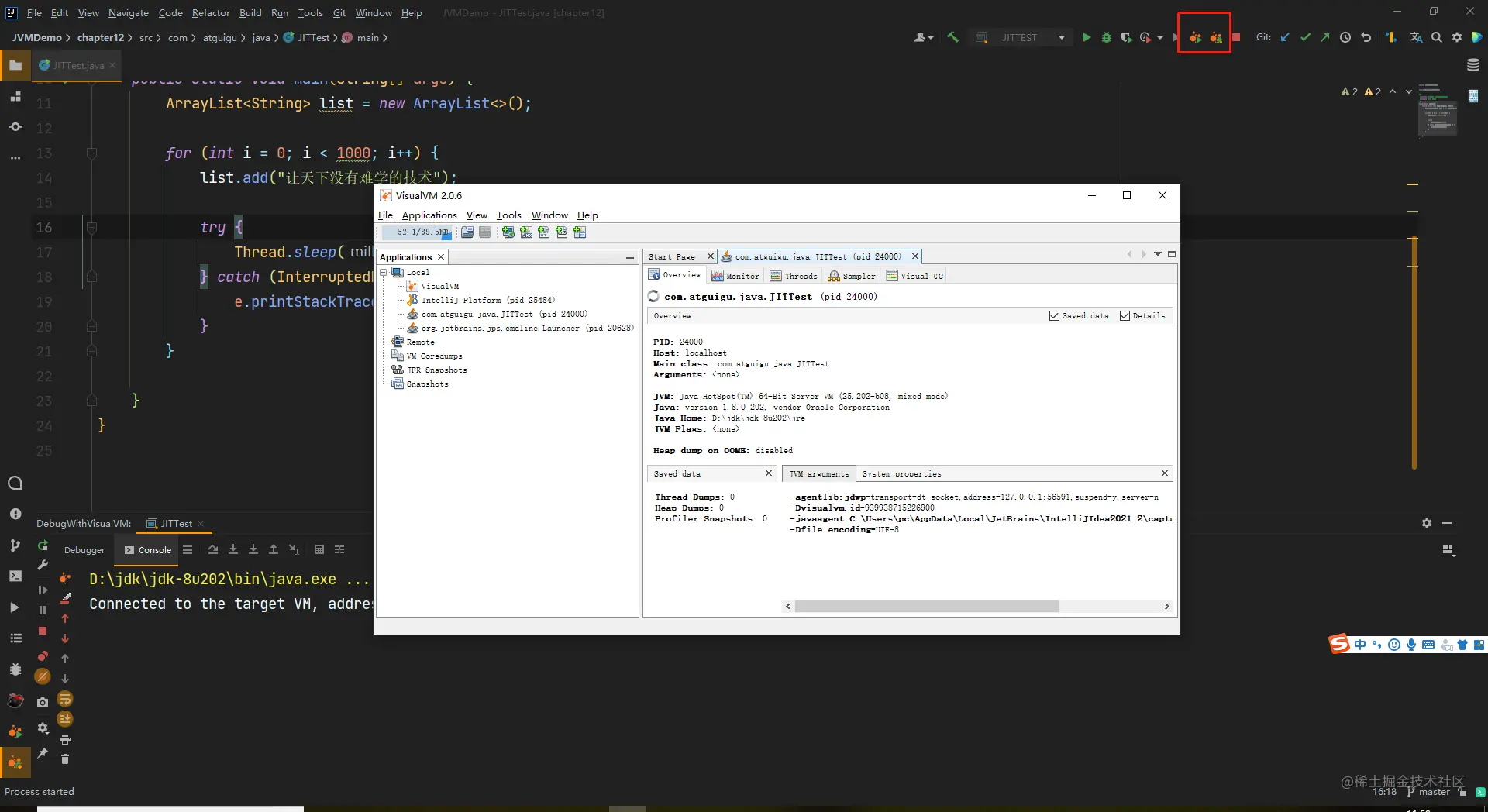
Task: Switch to Visual GC tab in VisualVM
Action: pyautogui.click(x=915, y=276)
